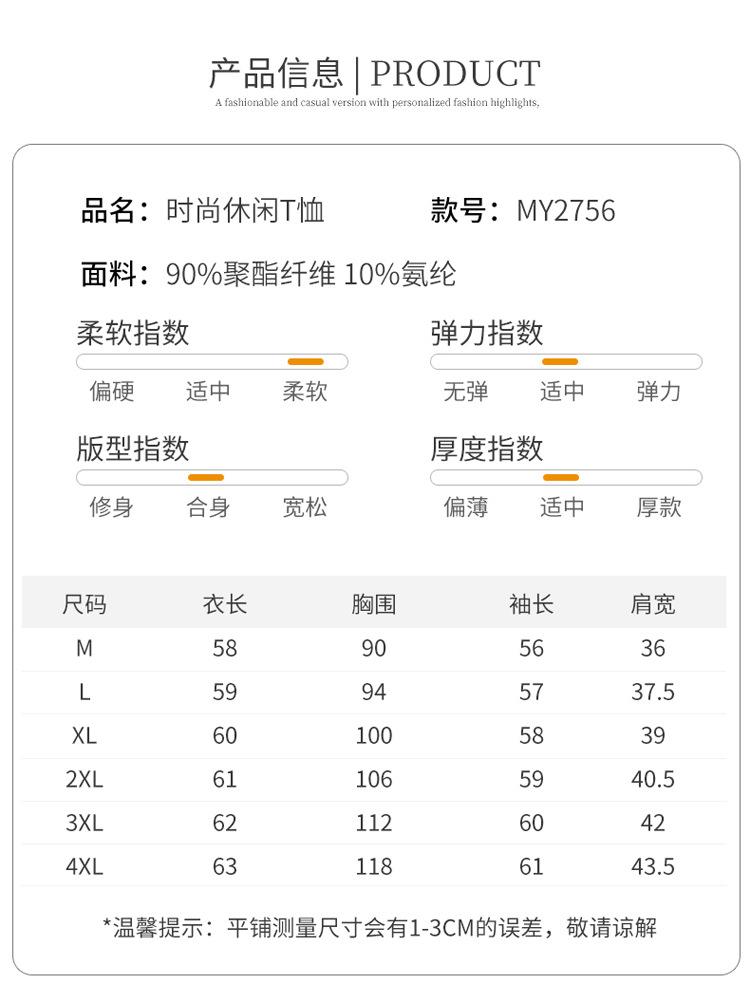Select the 偏硬 softness label
The image size is (750, 1001).
click(112, 391)
